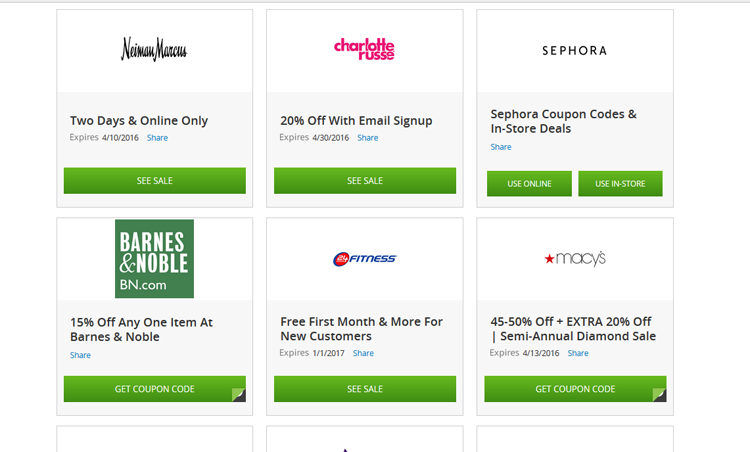The height and width of the screenshot is (452, 750).
Task: Share the Charlotte Russe email signup deal
Action: click(368, 138)
